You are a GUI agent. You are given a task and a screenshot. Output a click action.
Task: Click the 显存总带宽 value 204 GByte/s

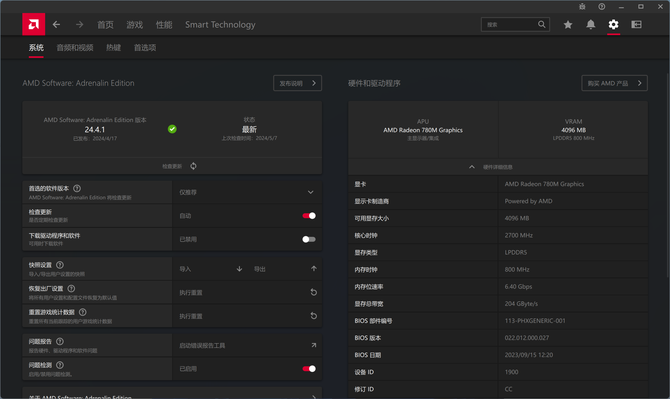521,304
